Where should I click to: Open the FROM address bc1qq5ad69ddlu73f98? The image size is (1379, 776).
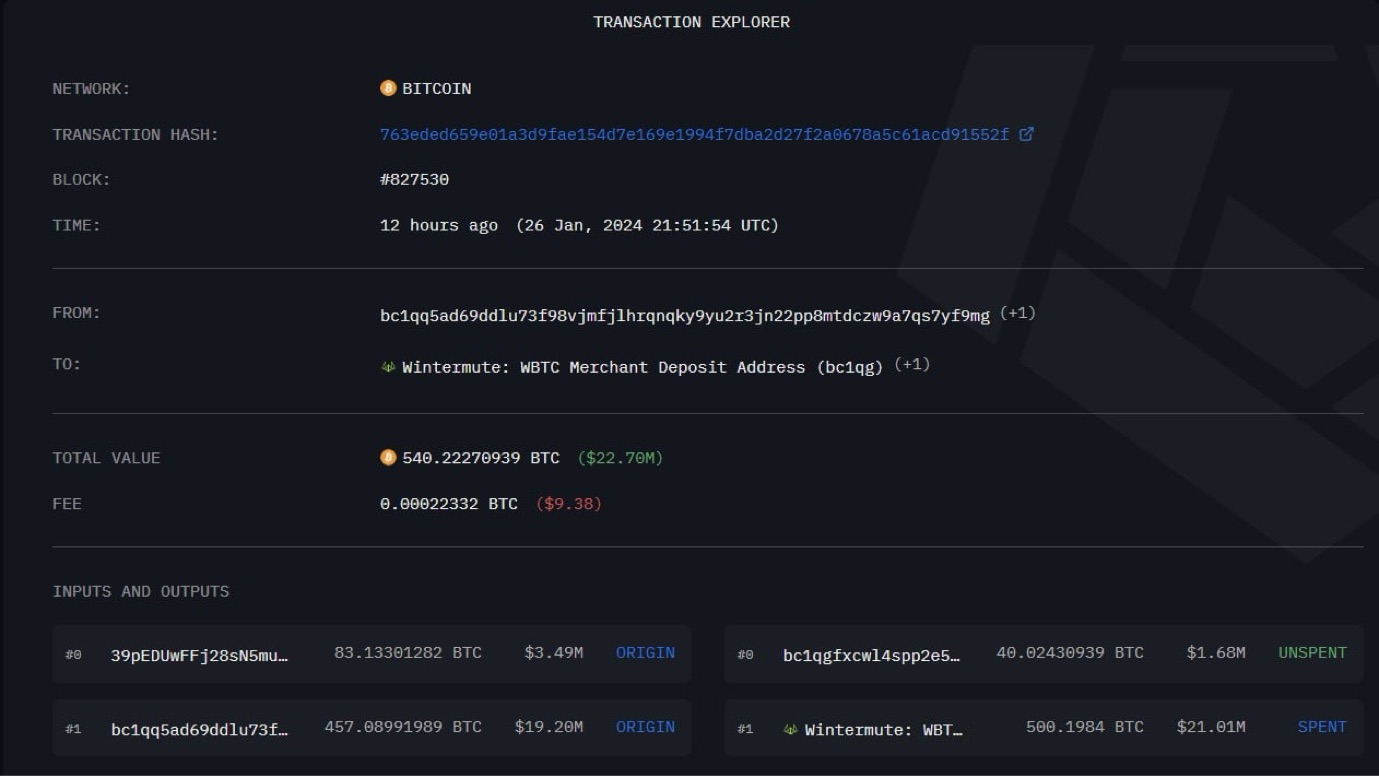coord(684,316)
